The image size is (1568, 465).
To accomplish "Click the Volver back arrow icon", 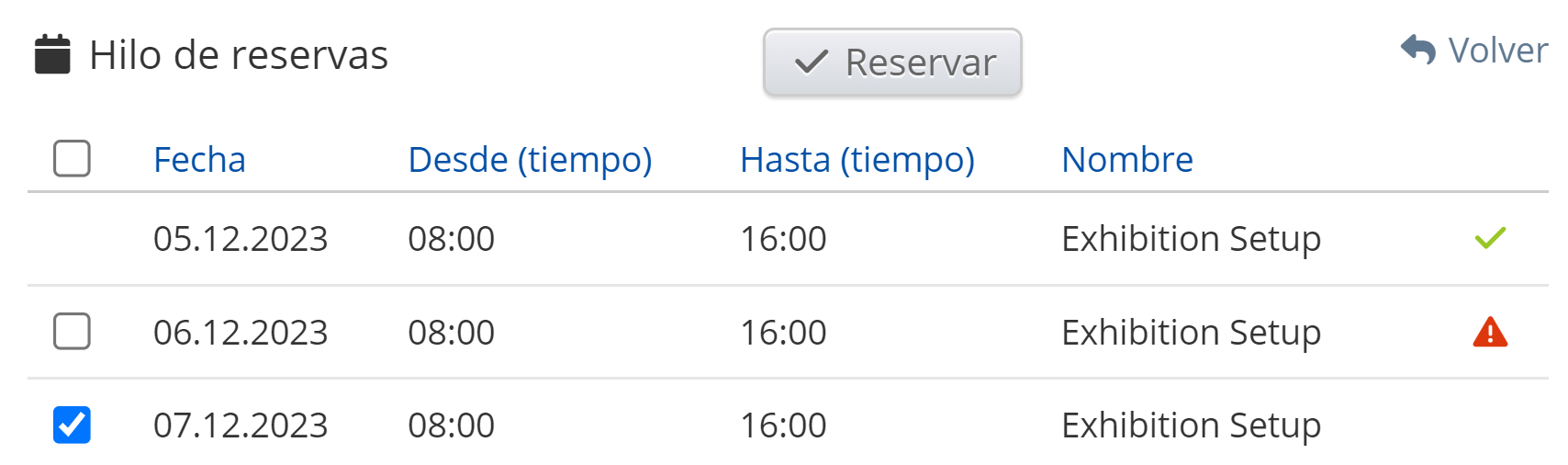I will [x=1417, y=50].
